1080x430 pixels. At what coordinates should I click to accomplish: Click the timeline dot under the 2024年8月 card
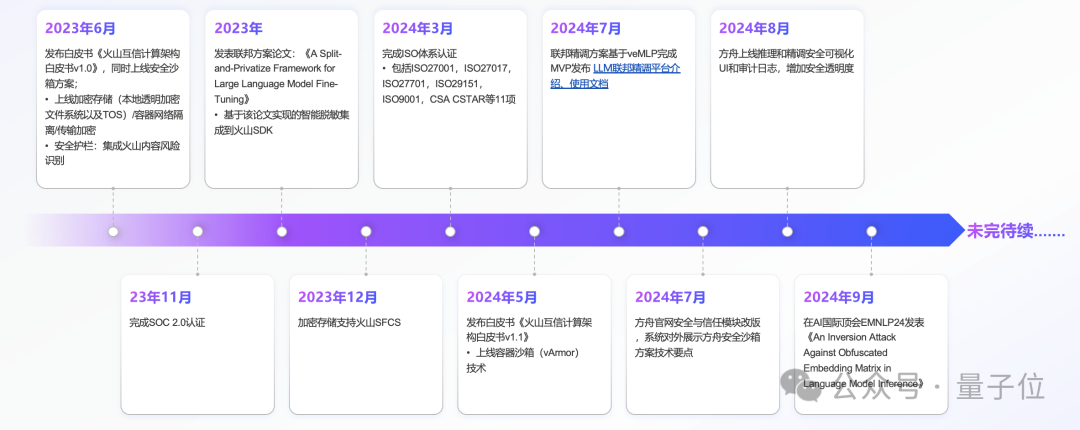click(x=787, y=232)
